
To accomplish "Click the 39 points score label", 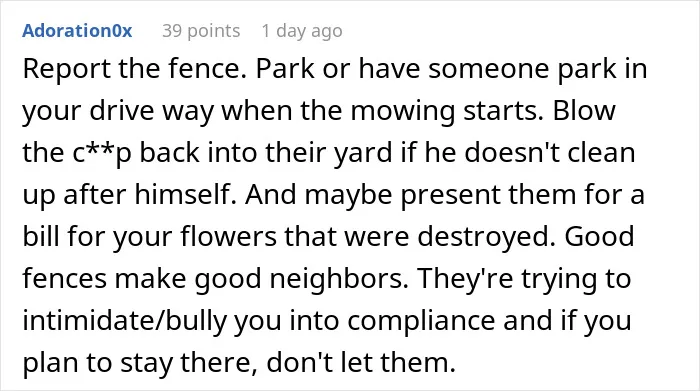I will click(x=201, y=31).
